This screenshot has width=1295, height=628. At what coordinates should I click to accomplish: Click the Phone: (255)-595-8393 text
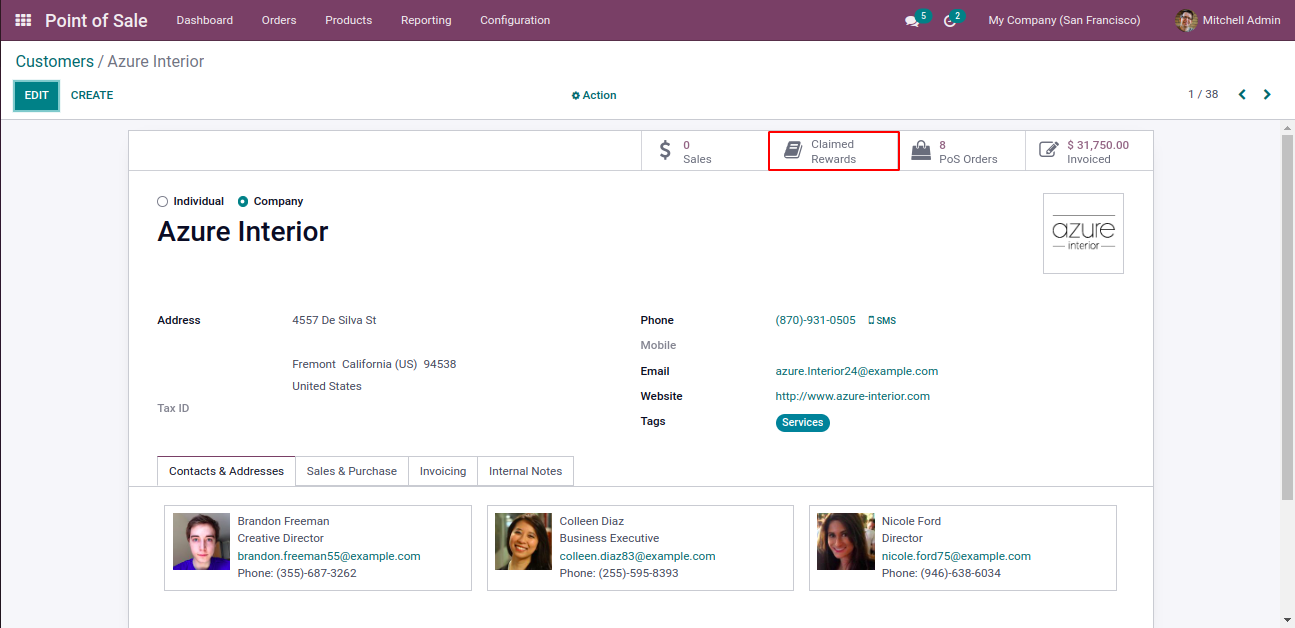(x=619, y=574)
